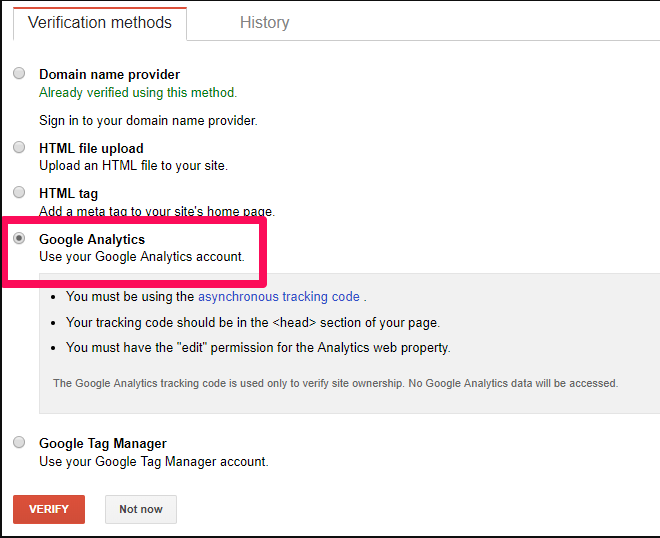Open the asynchronous tracking code link
Screen dimensions: 660x538
tap(278, 297)
